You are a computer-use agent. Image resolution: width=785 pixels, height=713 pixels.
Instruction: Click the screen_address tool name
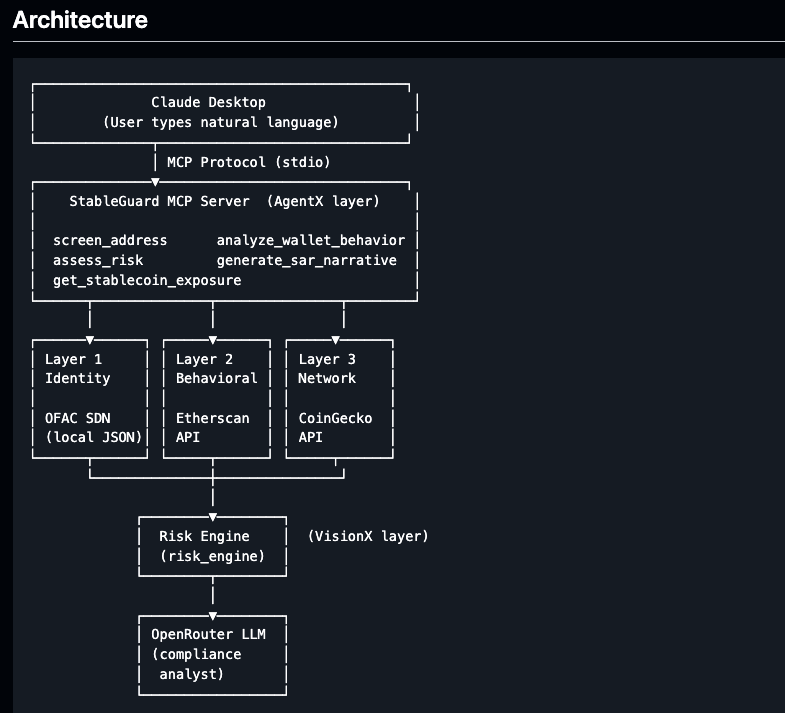pos(110,240)
